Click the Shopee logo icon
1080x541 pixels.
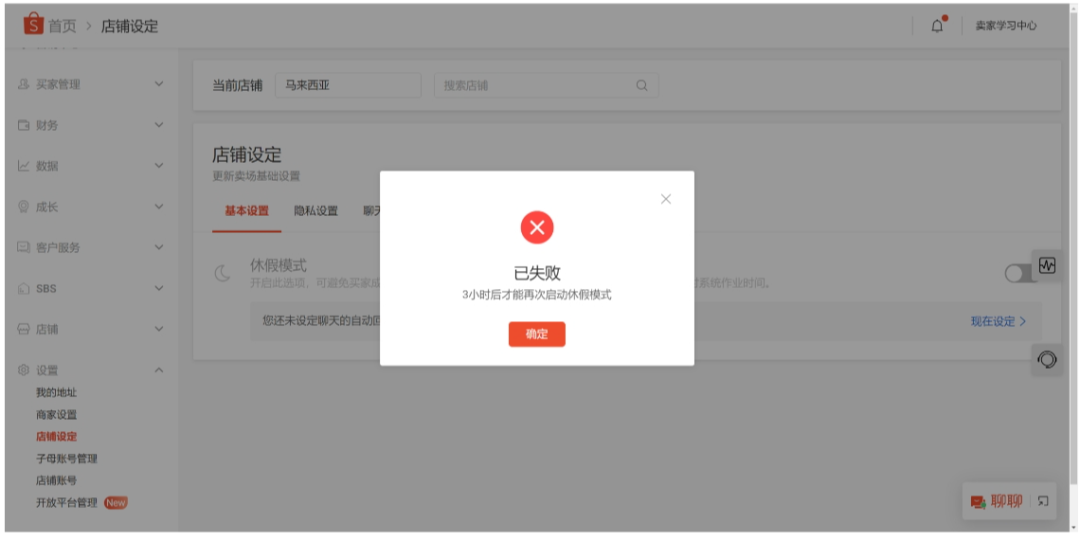coord(33,25)
